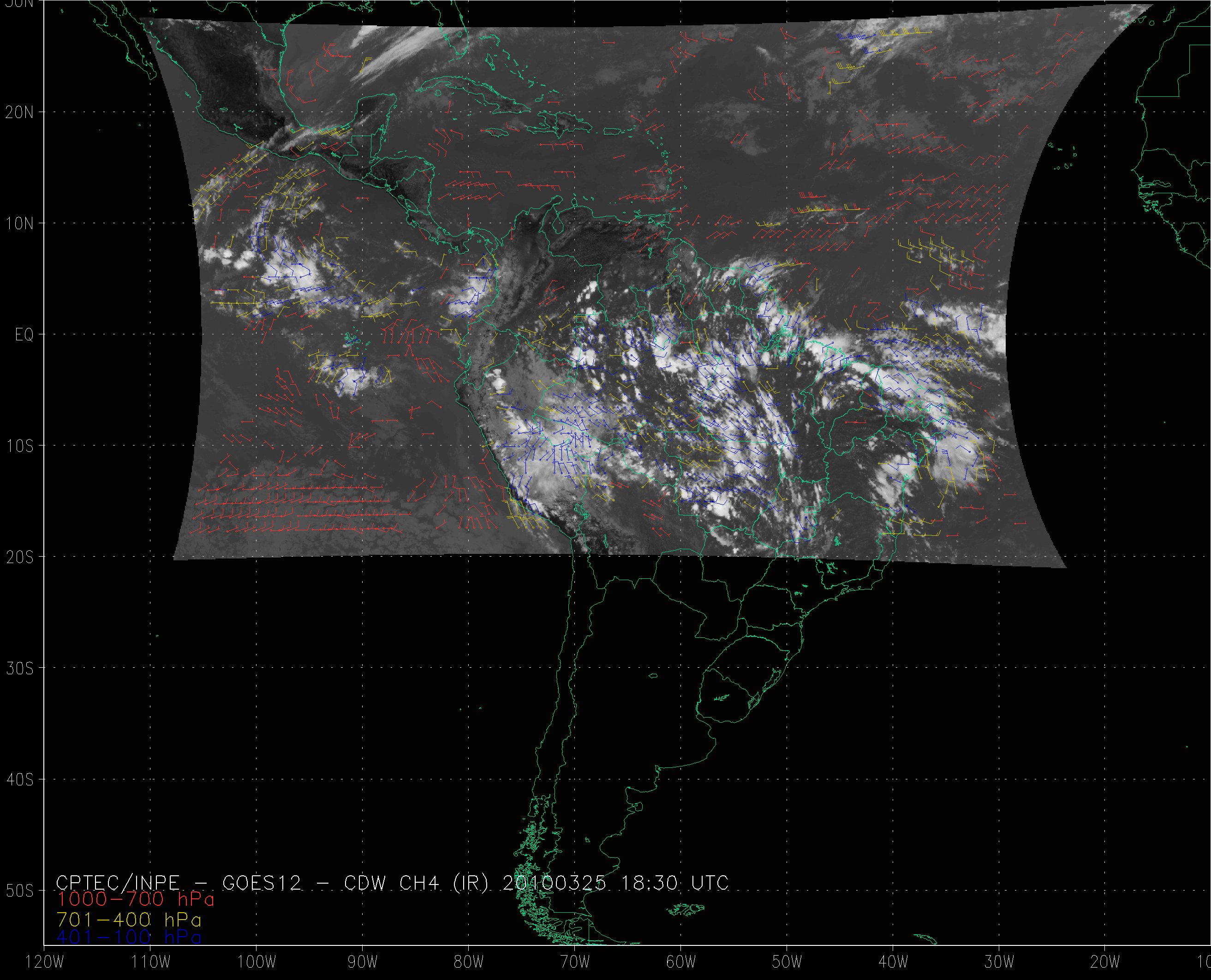Click the CH4 (IR) channel text
The width and height of the screenshot is (1211, 980).
click(x=444, y=883)
